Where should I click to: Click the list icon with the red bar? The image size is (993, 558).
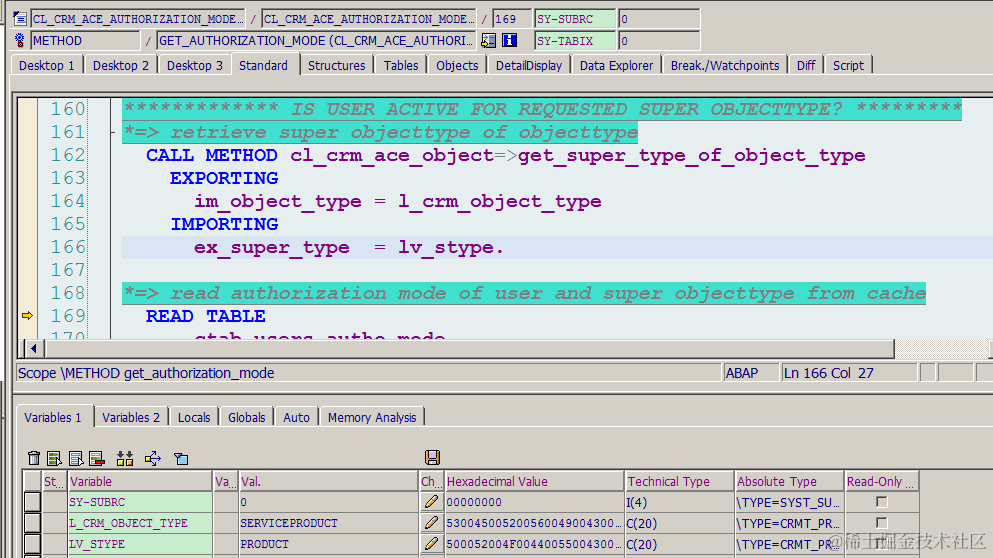coord(97,458)
